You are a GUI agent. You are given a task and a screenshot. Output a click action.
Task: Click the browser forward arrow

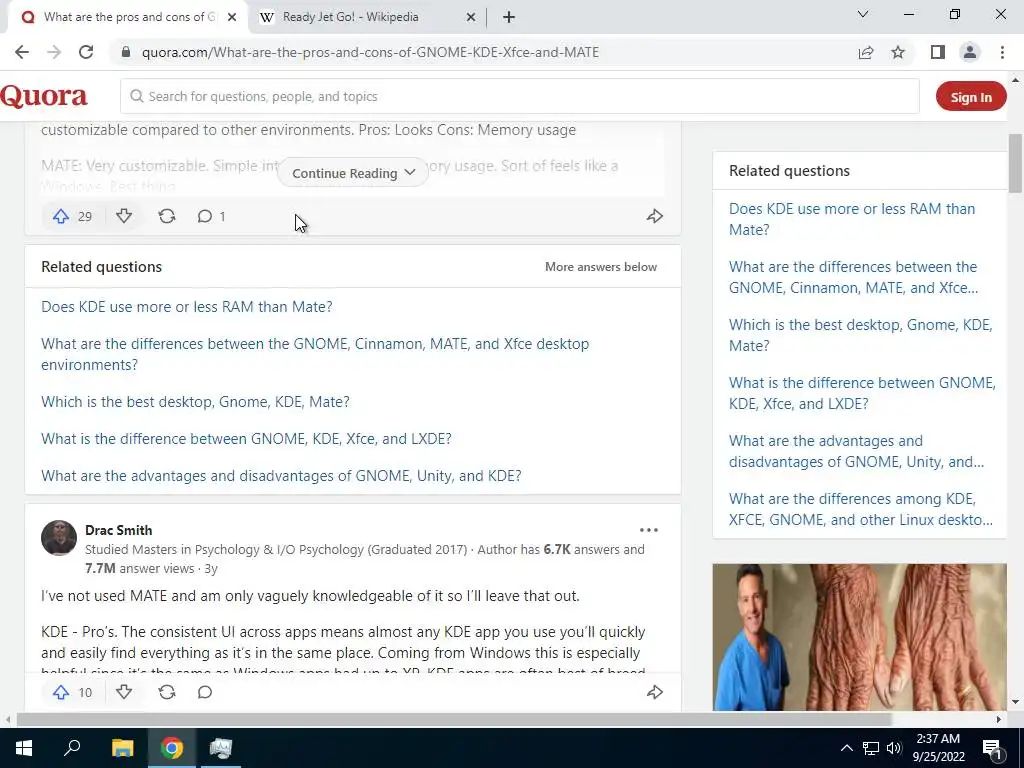[x=54, y=52]
